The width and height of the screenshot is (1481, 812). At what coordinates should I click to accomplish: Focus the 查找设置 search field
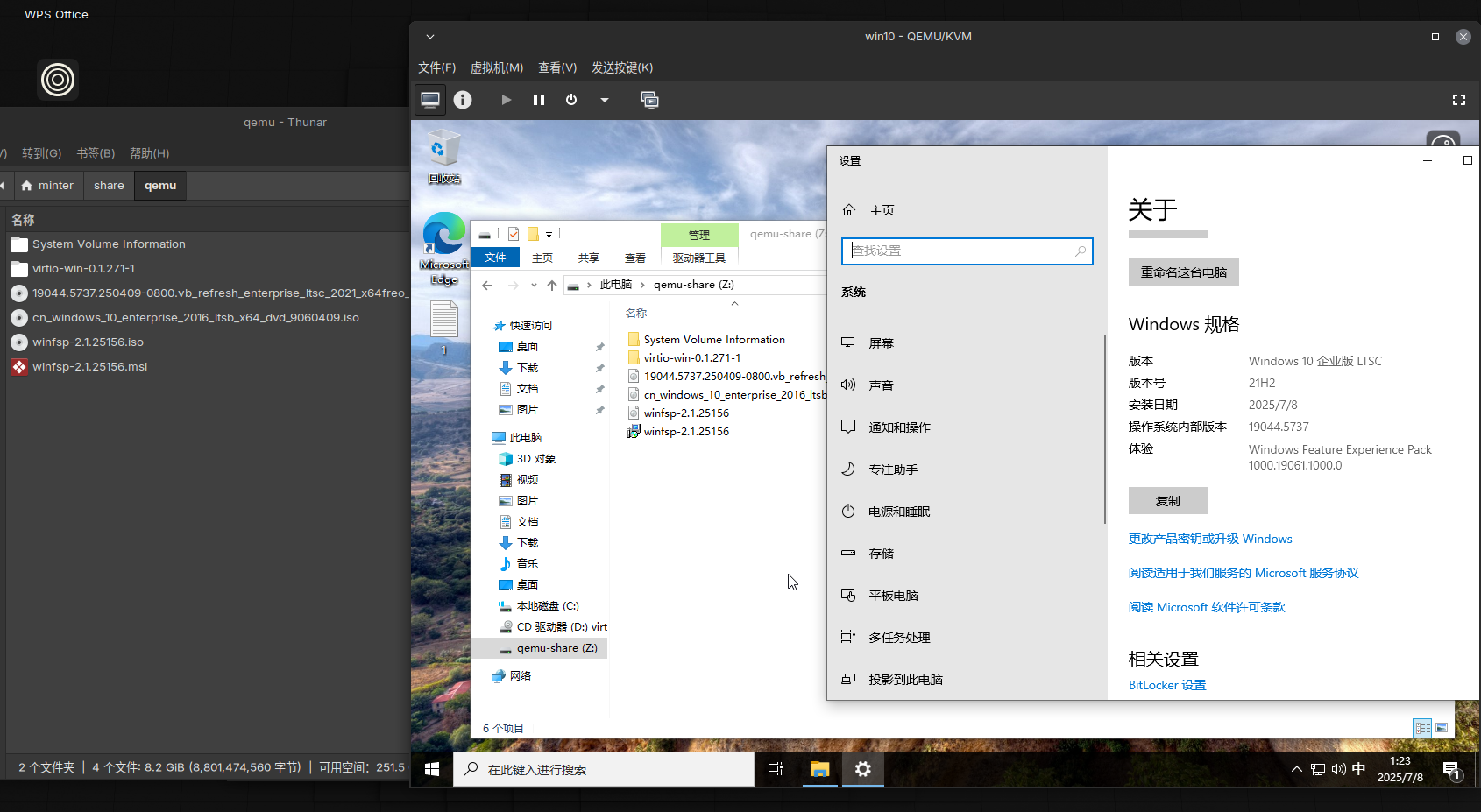pyautogui.click(x=967, y=251)
